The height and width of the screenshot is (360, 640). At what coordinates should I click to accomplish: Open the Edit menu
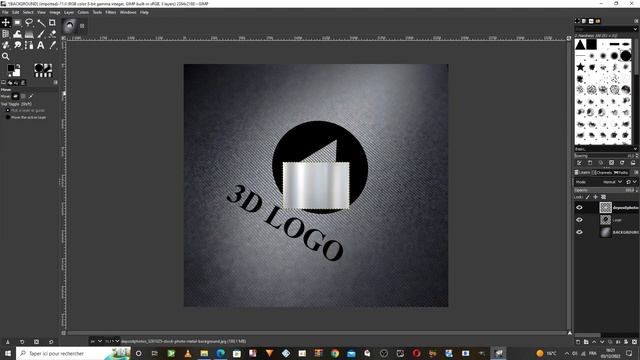(x=16, y=12)
